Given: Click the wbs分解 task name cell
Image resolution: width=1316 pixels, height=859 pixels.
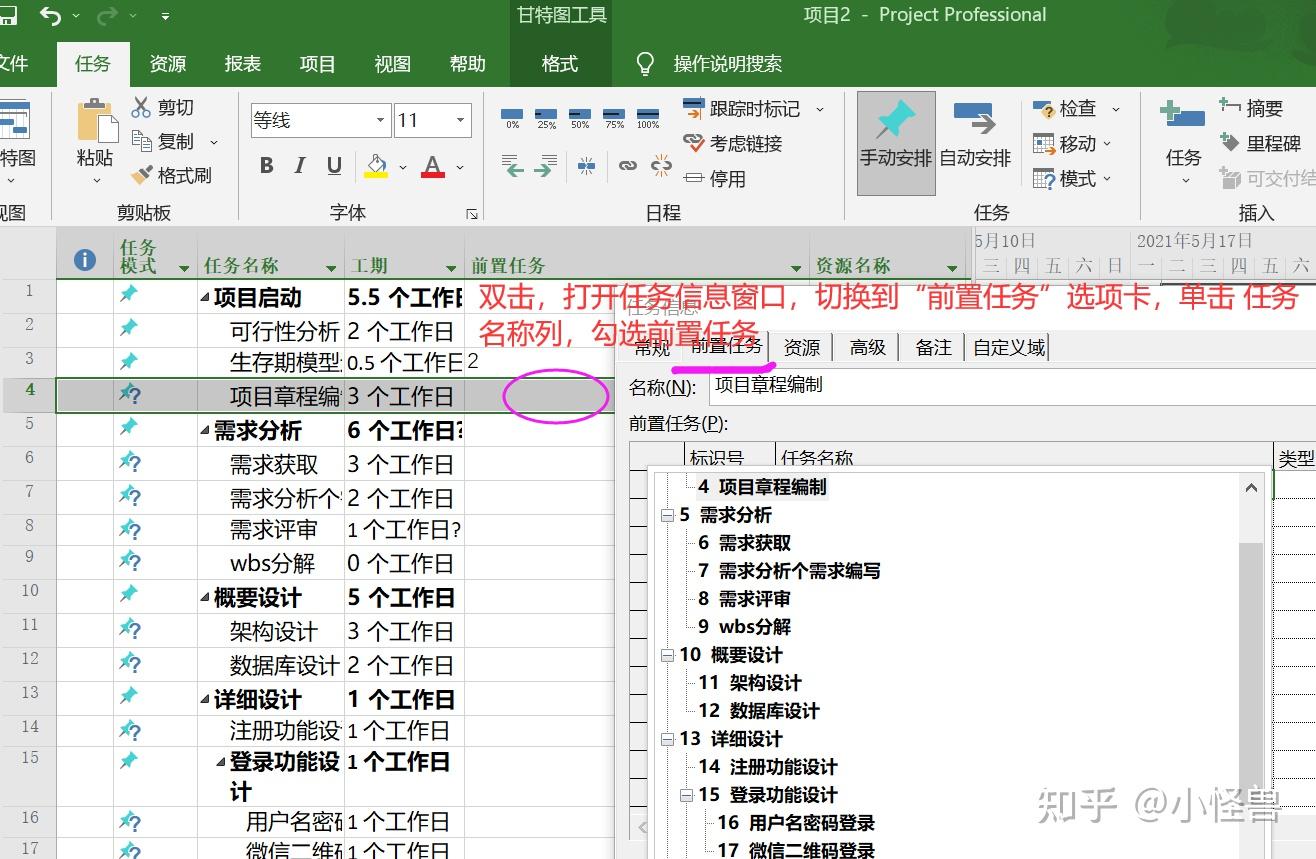Looking at the screenshot, I should [271, 564].
